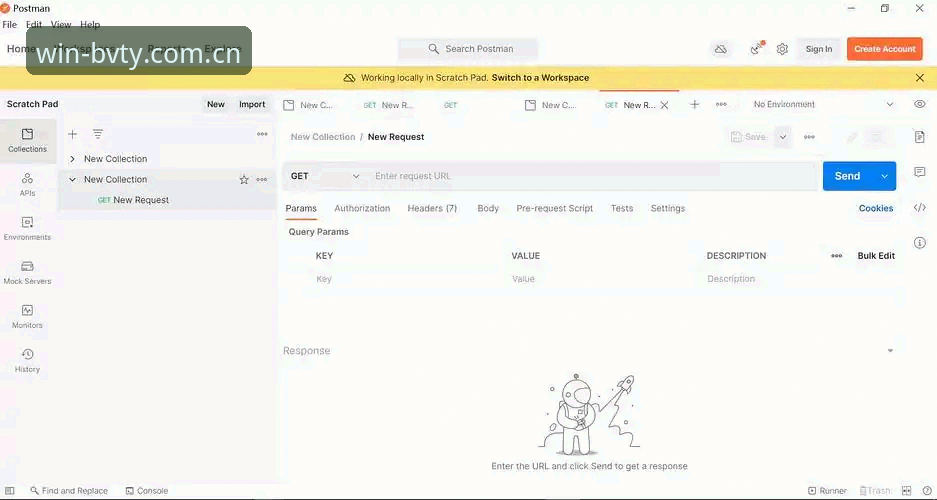Add a new collection with plus icon
This screenshot has height=500, width=937.
pos(72,134)
